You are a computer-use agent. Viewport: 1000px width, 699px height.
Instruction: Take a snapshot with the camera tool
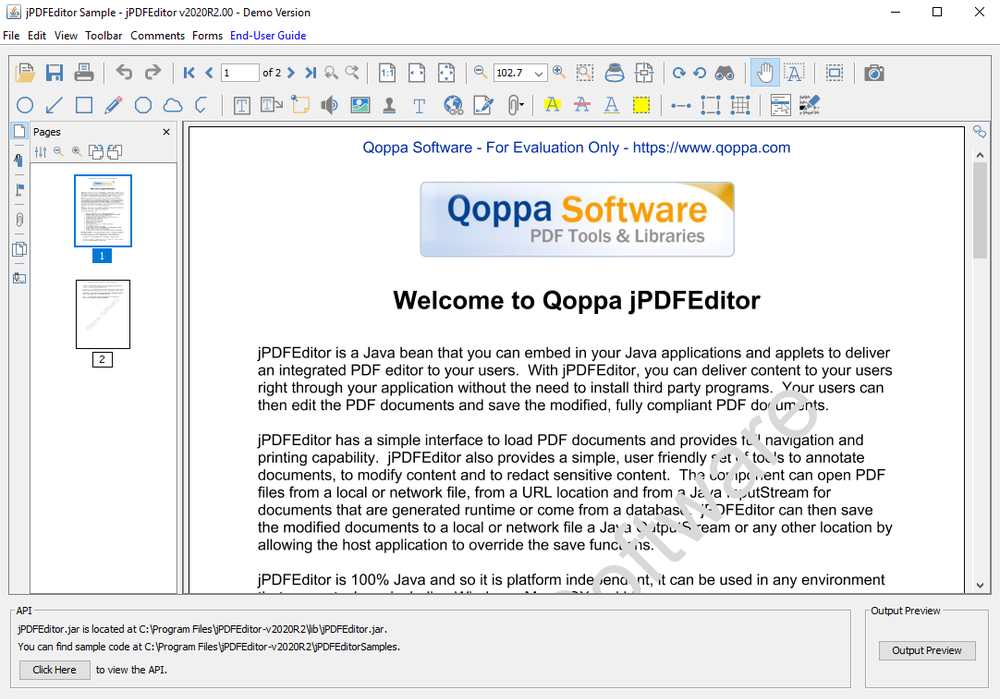pos(873,72)
